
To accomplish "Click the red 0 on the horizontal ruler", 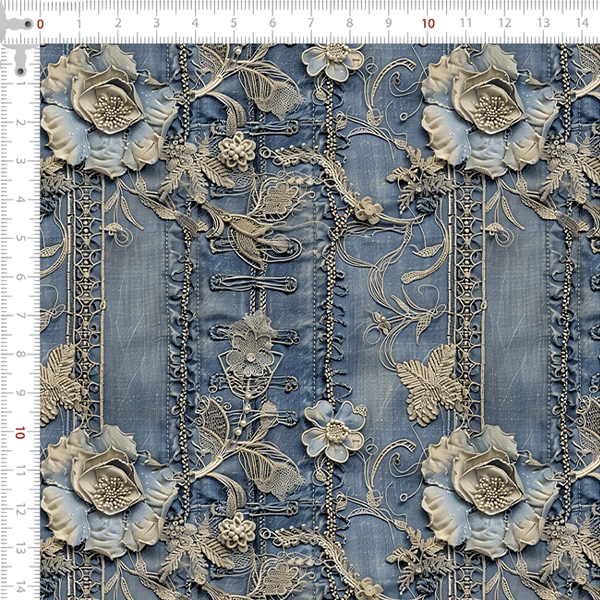I will coord(40,23).
